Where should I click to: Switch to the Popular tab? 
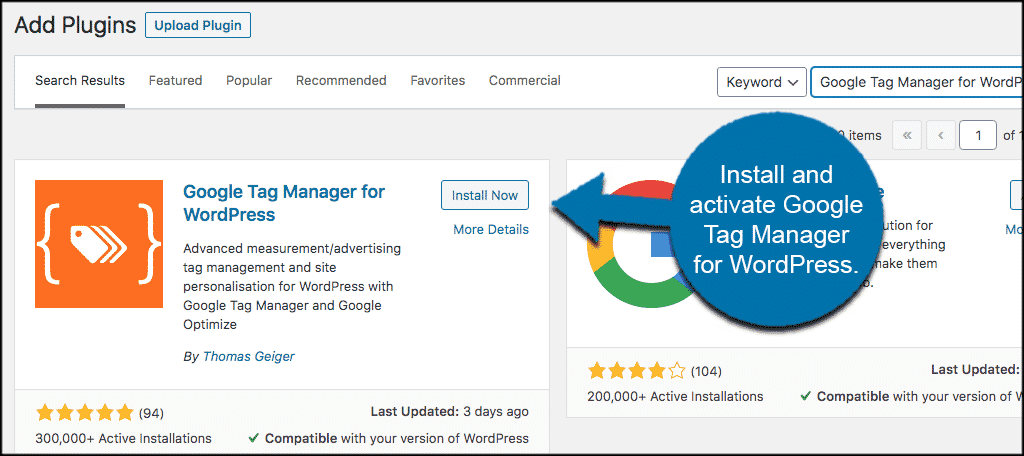[249, 81]
